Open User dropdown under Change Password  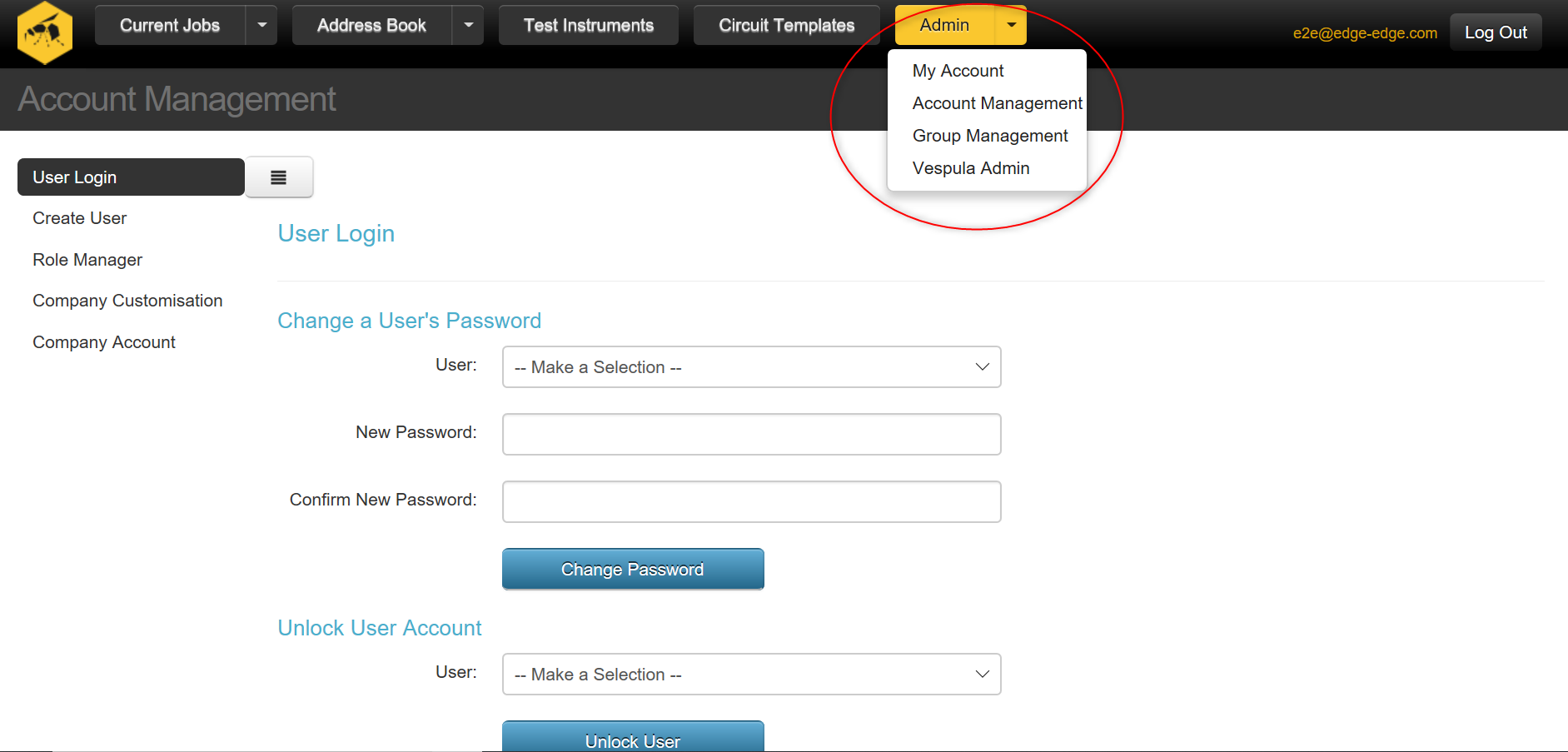[751, 367]
